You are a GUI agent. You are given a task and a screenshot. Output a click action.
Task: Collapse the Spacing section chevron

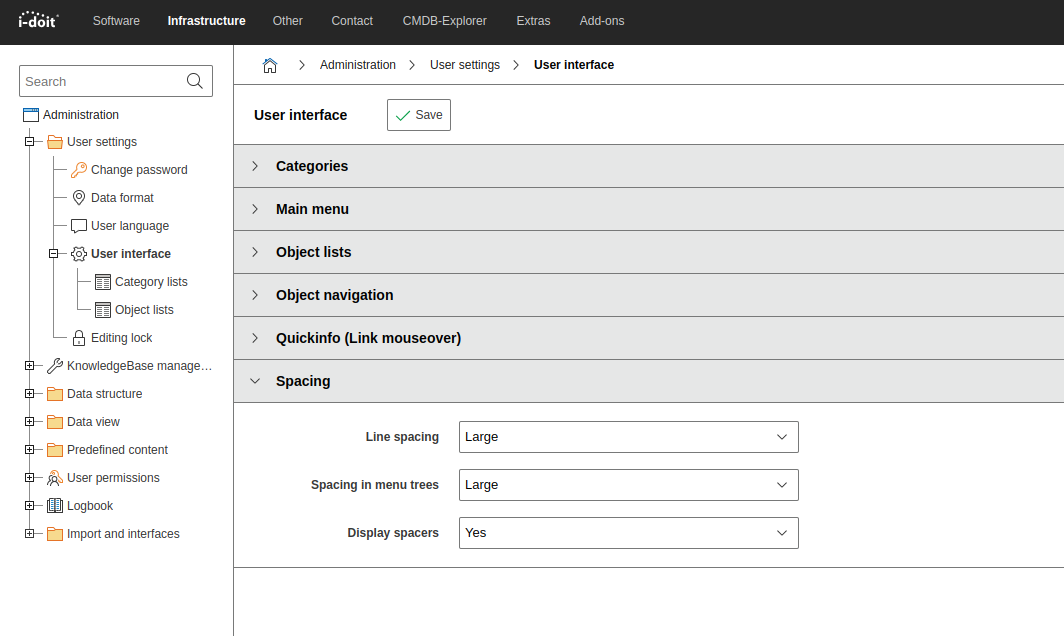point(255,381)
